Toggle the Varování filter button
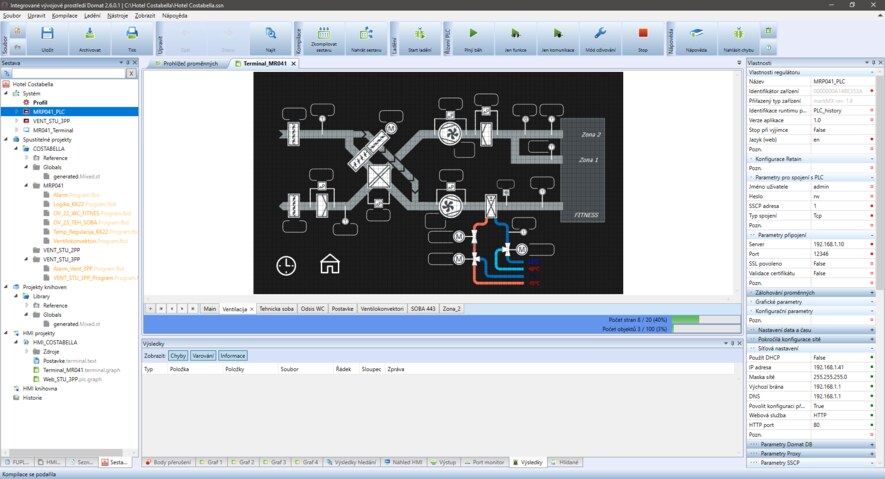Screen dimensions: 885x479 203,355
